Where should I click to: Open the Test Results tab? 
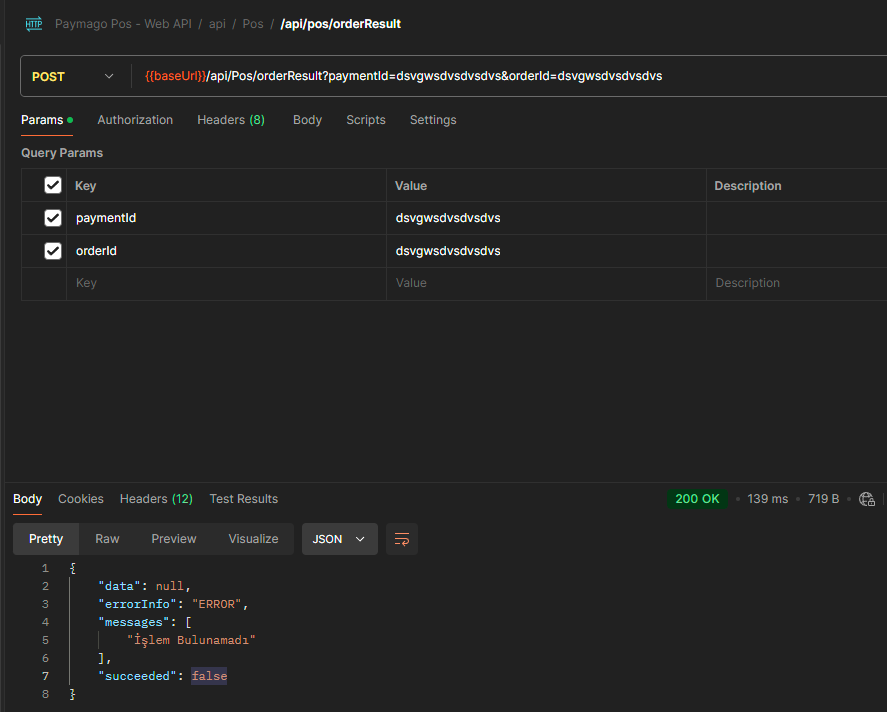coord(244,499)
